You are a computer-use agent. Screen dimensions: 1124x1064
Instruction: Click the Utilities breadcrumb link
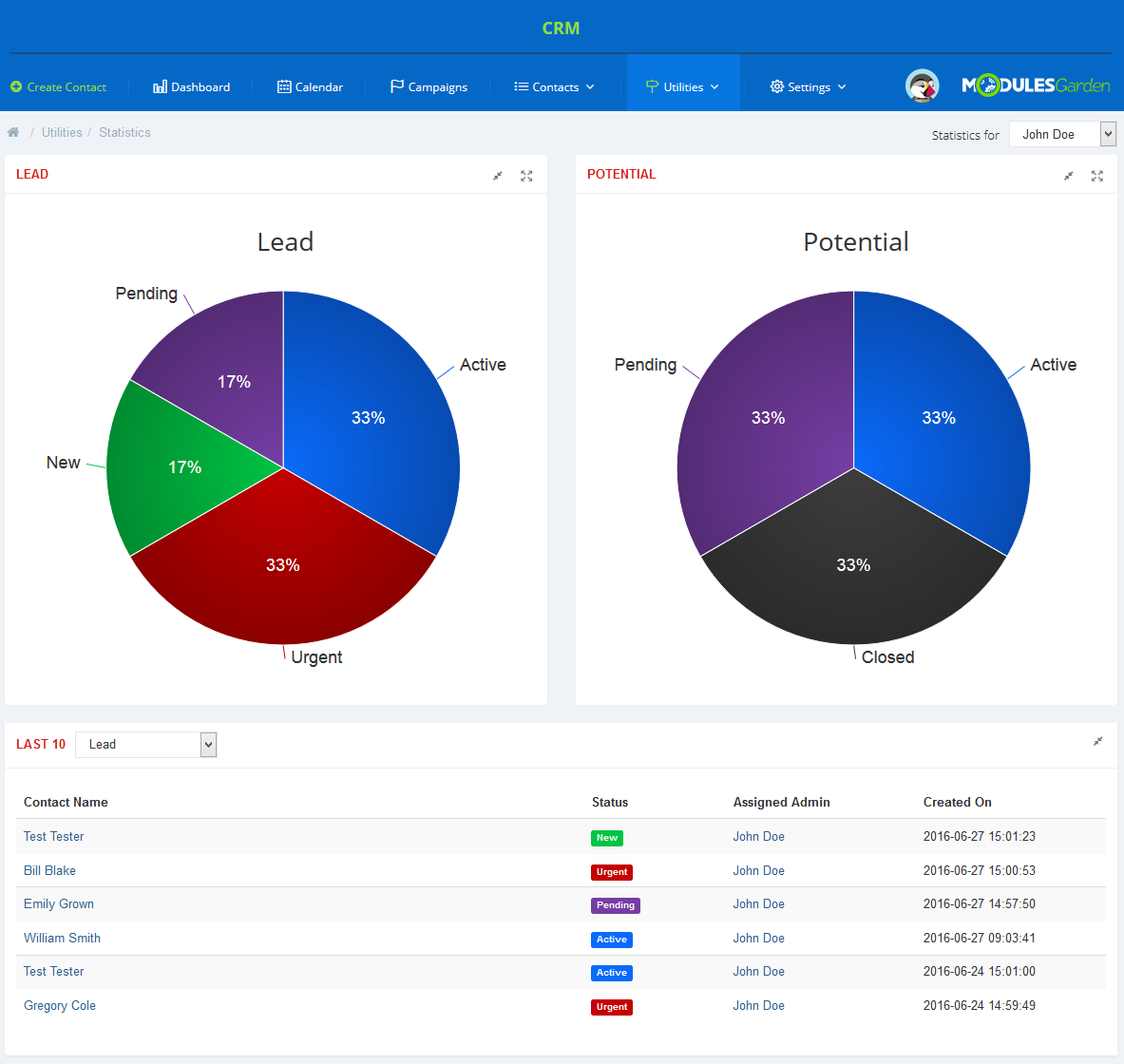pos(62,132)
